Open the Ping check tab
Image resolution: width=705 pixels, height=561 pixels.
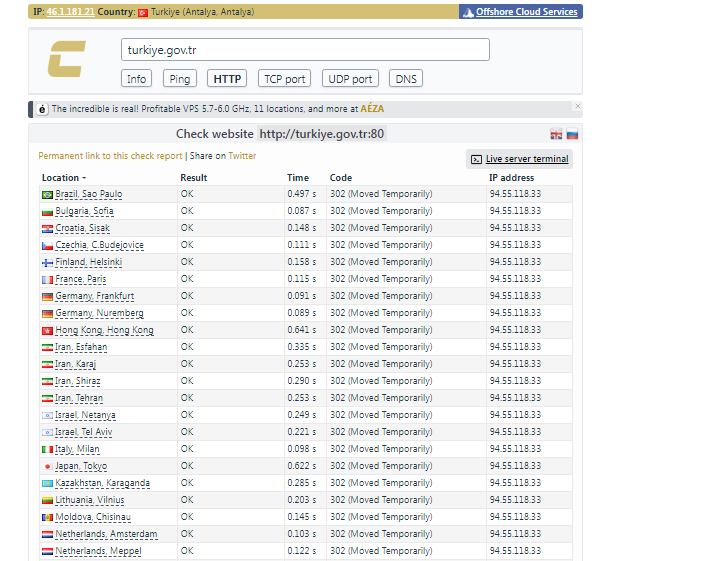point(179,79)
